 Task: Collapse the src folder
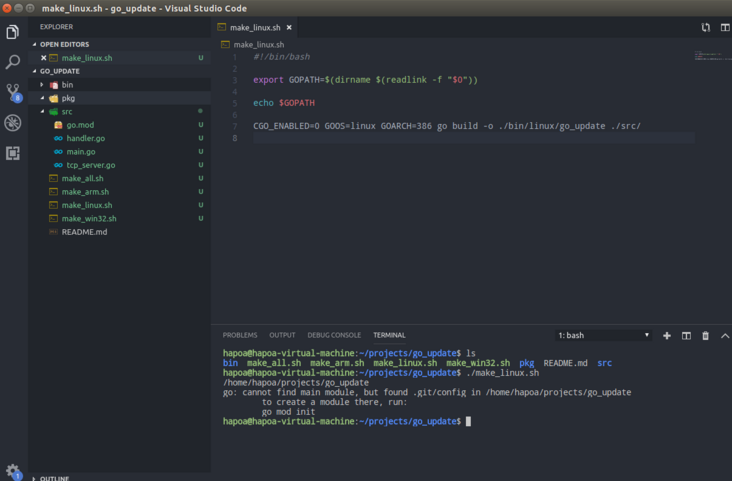(x=67, y=112)
